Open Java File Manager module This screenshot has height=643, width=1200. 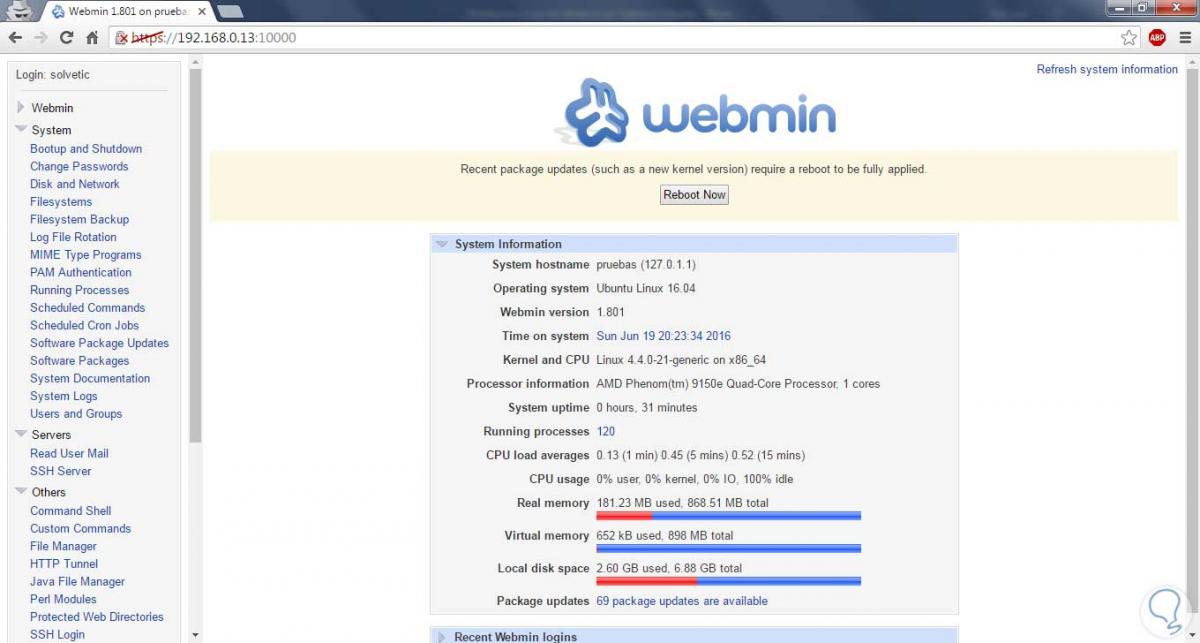pos(77,581)
